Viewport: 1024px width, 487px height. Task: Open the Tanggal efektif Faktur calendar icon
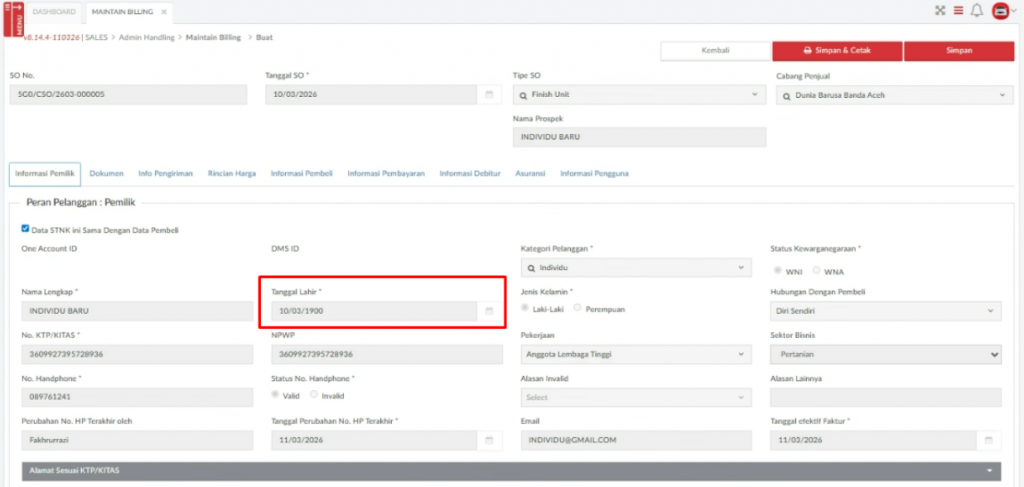point(988,440)
